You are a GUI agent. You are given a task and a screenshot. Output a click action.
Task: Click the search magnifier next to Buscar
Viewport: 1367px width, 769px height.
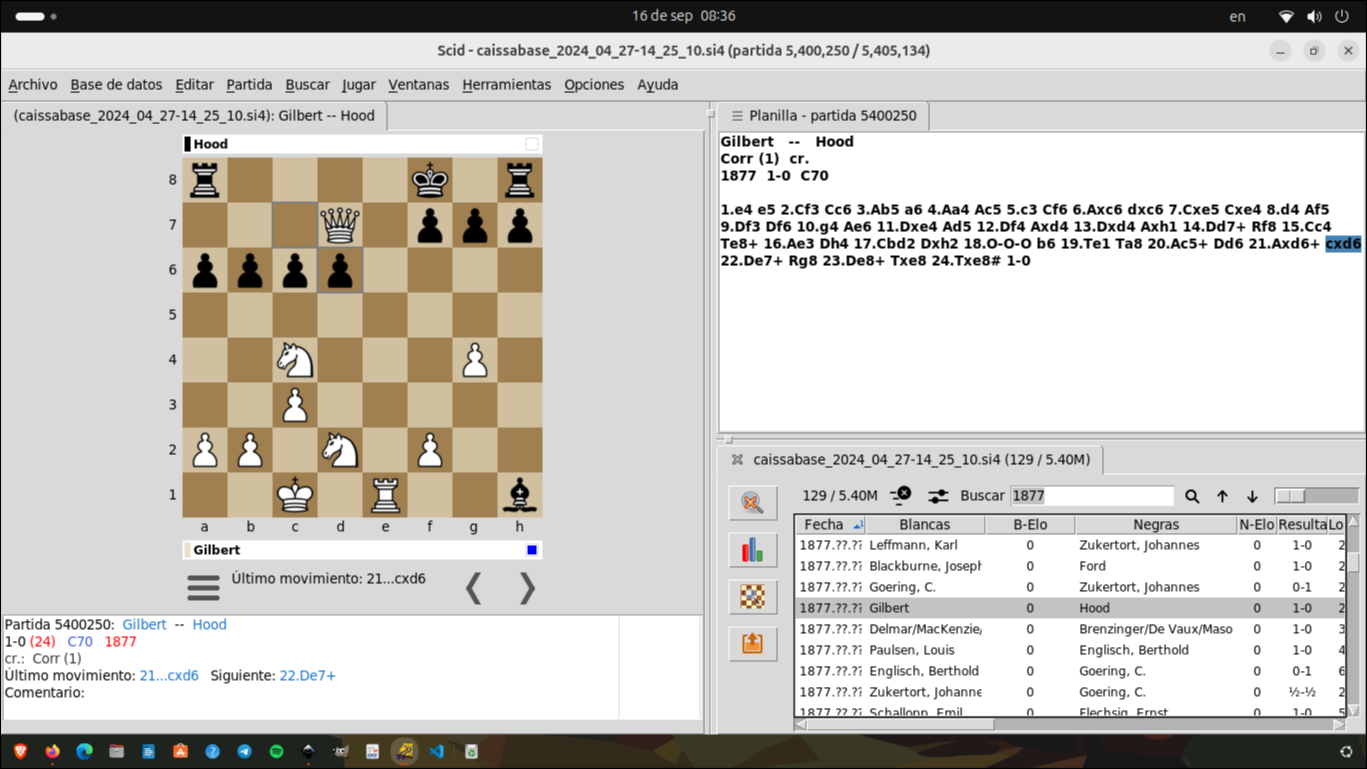[1192, 496]
